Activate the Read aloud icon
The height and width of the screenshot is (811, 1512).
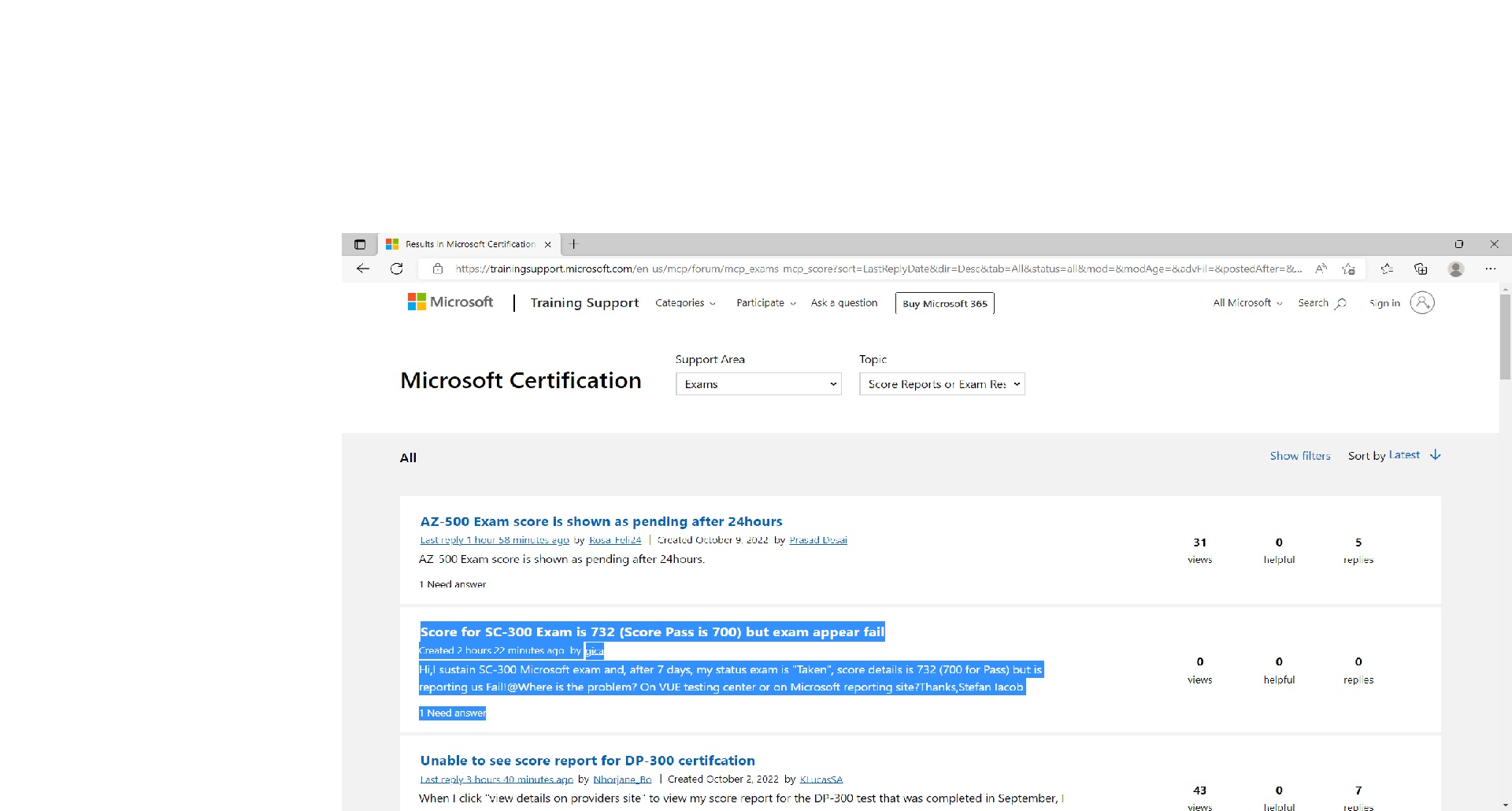(x=1321, y=268)
